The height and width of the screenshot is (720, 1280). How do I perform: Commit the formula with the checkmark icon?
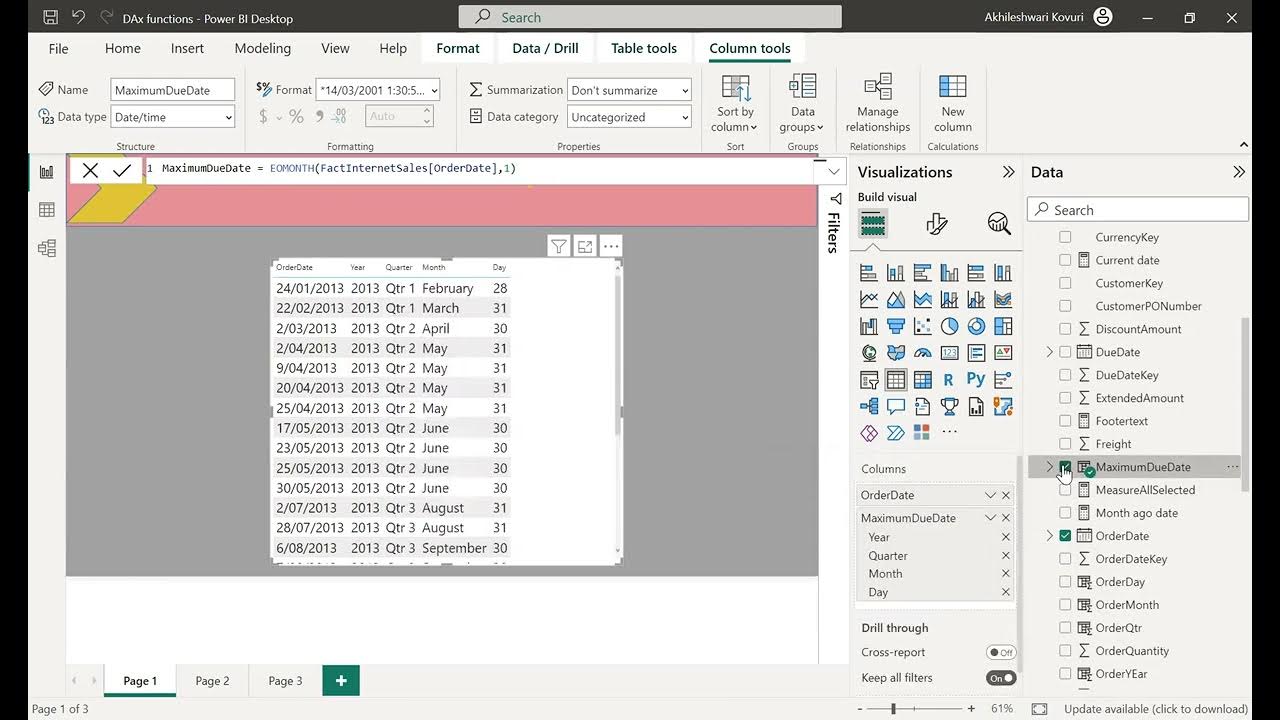(x=122, y=170)
